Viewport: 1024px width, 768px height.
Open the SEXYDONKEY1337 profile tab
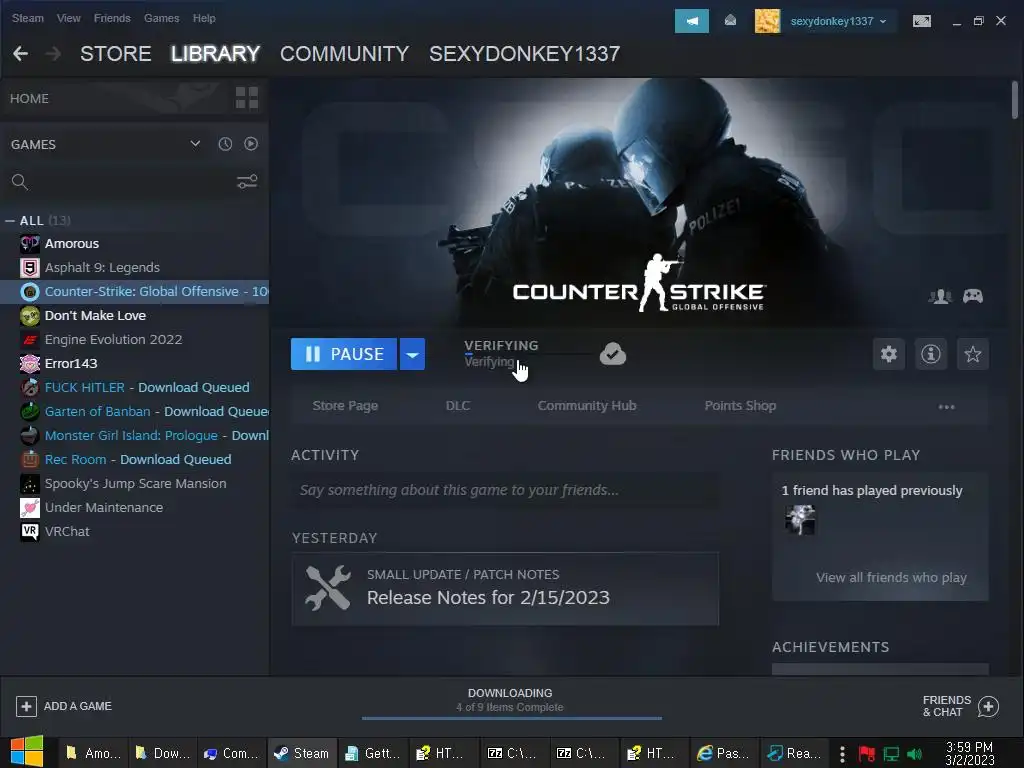(524, 54)
